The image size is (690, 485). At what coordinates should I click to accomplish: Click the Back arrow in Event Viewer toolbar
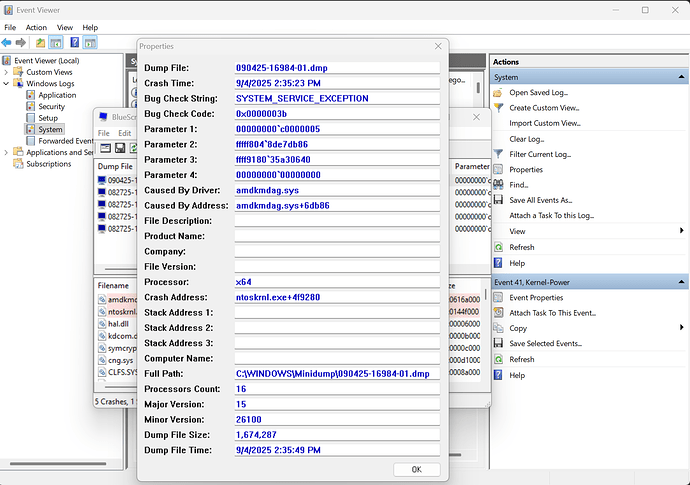point(7,43)
